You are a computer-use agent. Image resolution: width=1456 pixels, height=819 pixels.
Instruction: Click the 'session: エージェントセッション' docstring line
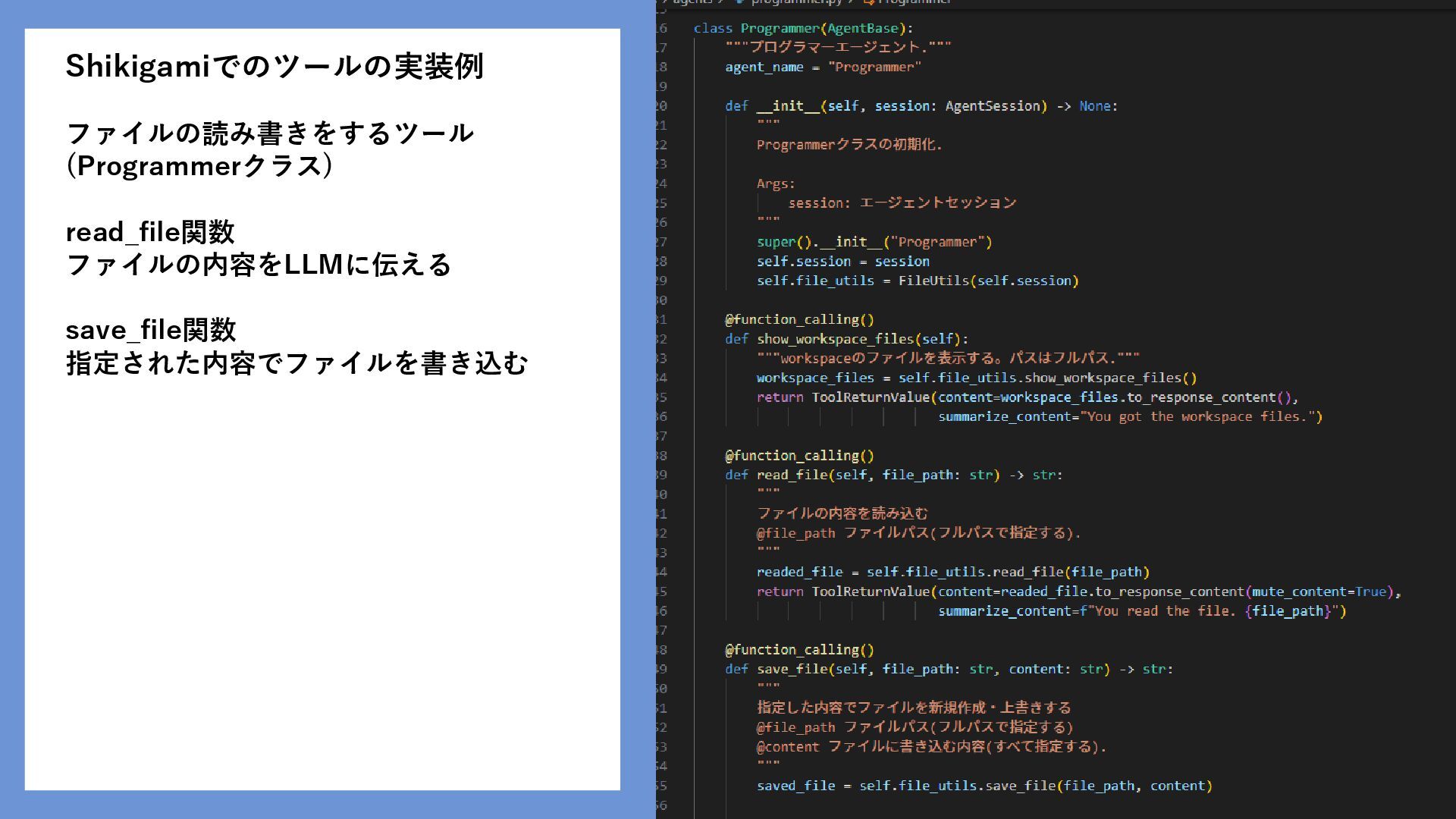tap(902, 202)
